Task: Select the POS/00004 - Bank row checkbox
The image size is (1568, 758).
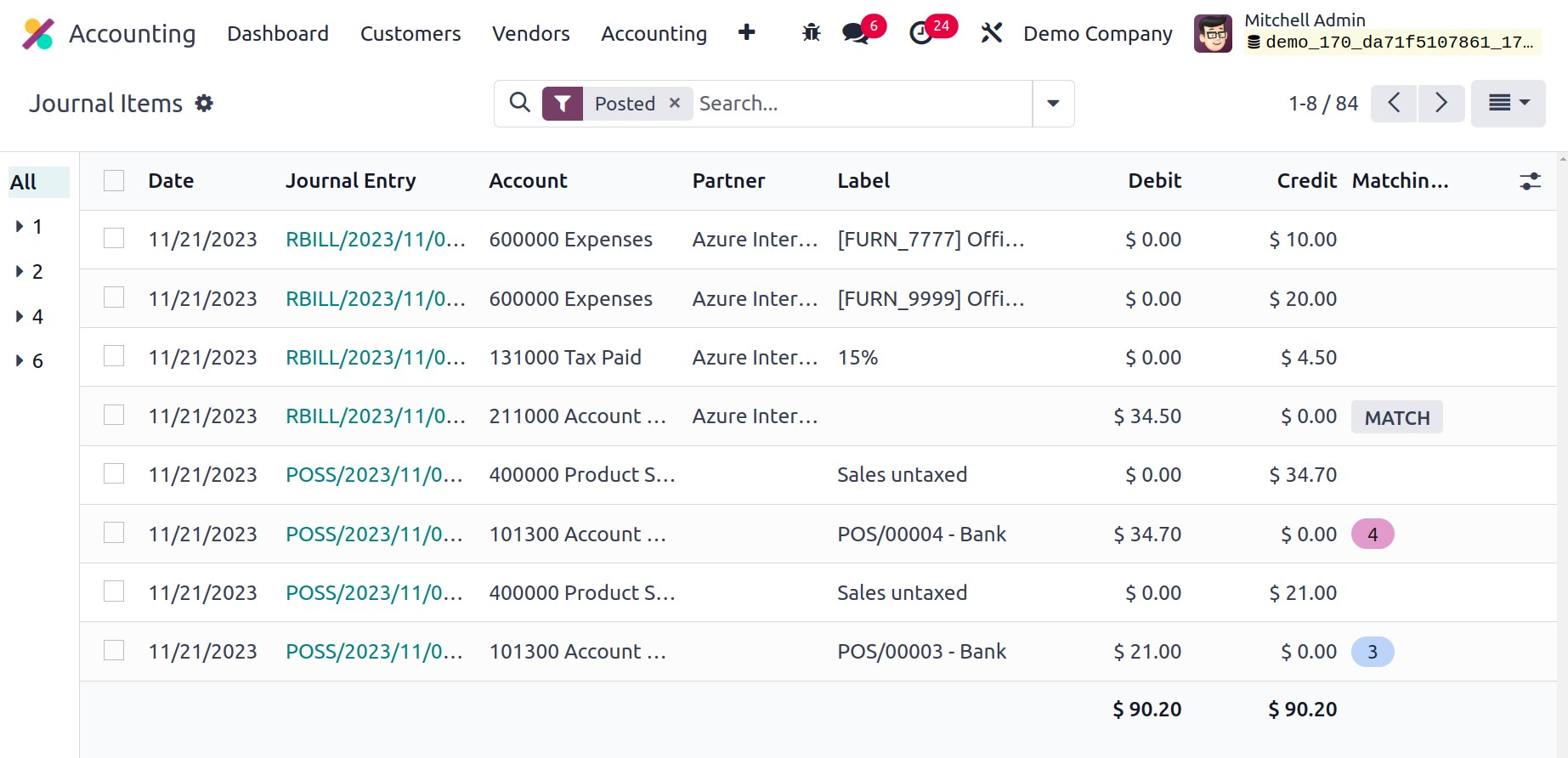Action: click(114, 533)
